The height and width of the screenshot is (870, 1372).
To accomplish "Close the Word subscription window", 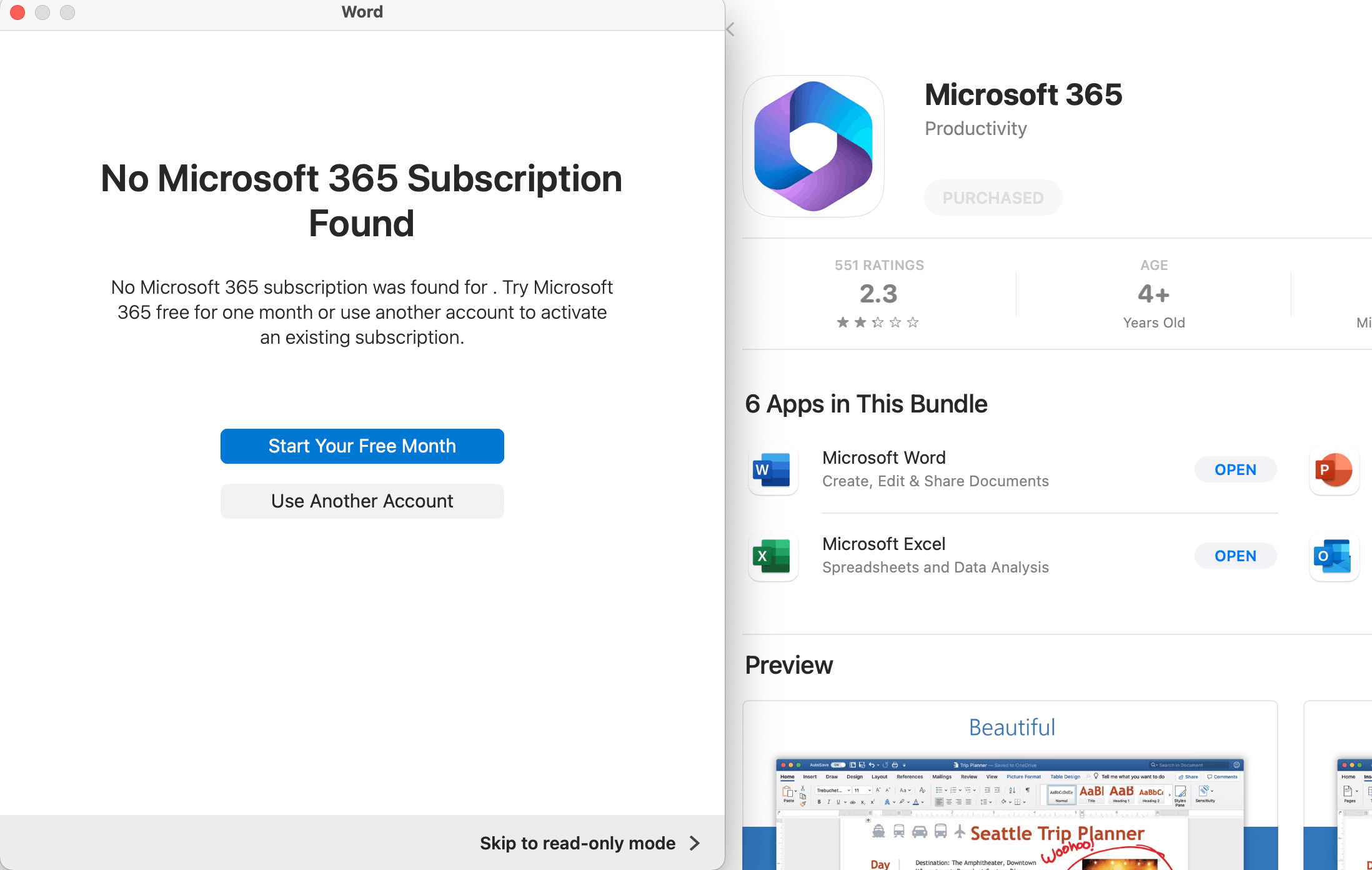I will [x=17, y=12].
